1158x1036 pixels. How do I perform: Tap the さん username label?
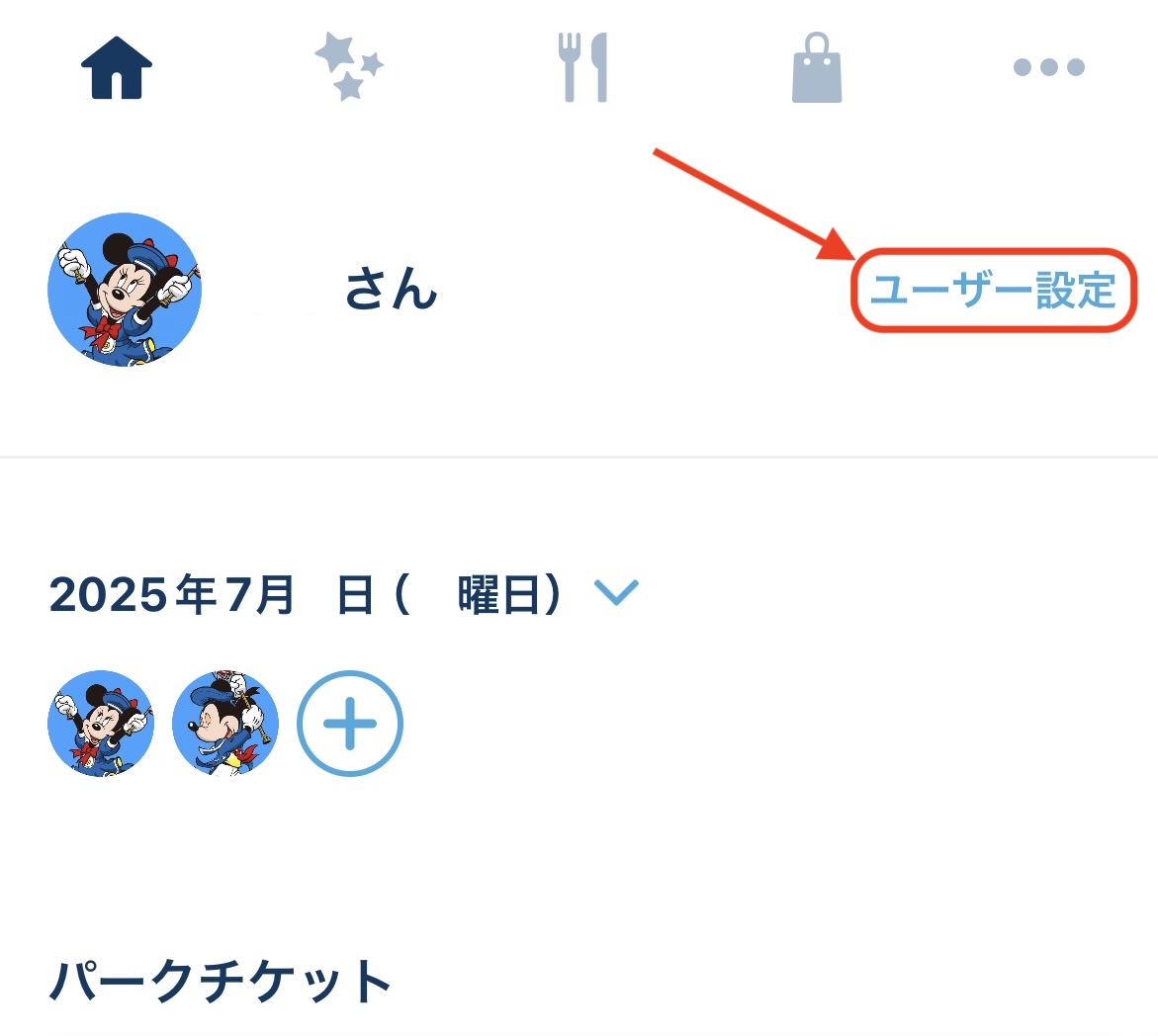[x=392, y=289]
